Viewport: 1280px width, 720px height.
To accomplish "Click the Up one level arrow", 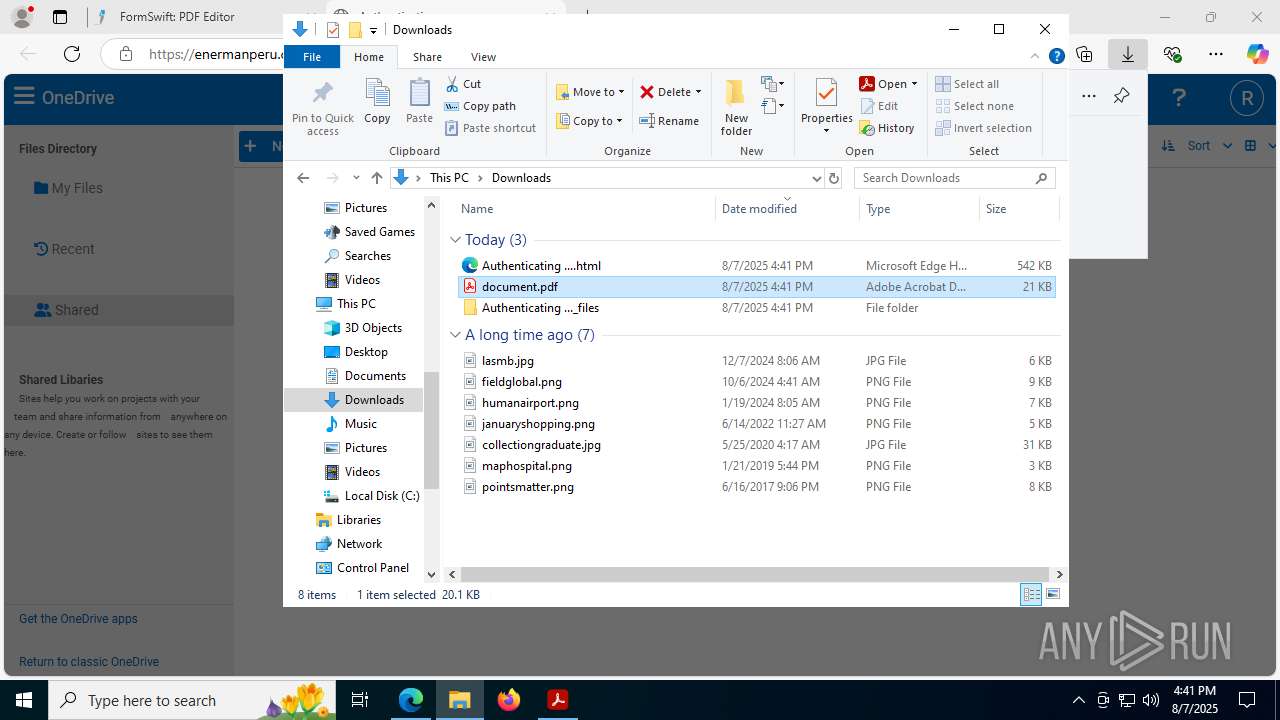I will tap(377, 178).
